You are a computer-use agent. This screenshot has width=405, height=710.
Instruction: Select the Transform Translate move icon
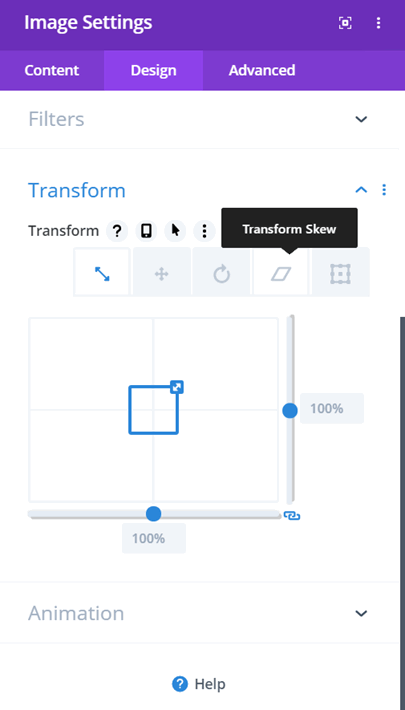click(162, 274)
